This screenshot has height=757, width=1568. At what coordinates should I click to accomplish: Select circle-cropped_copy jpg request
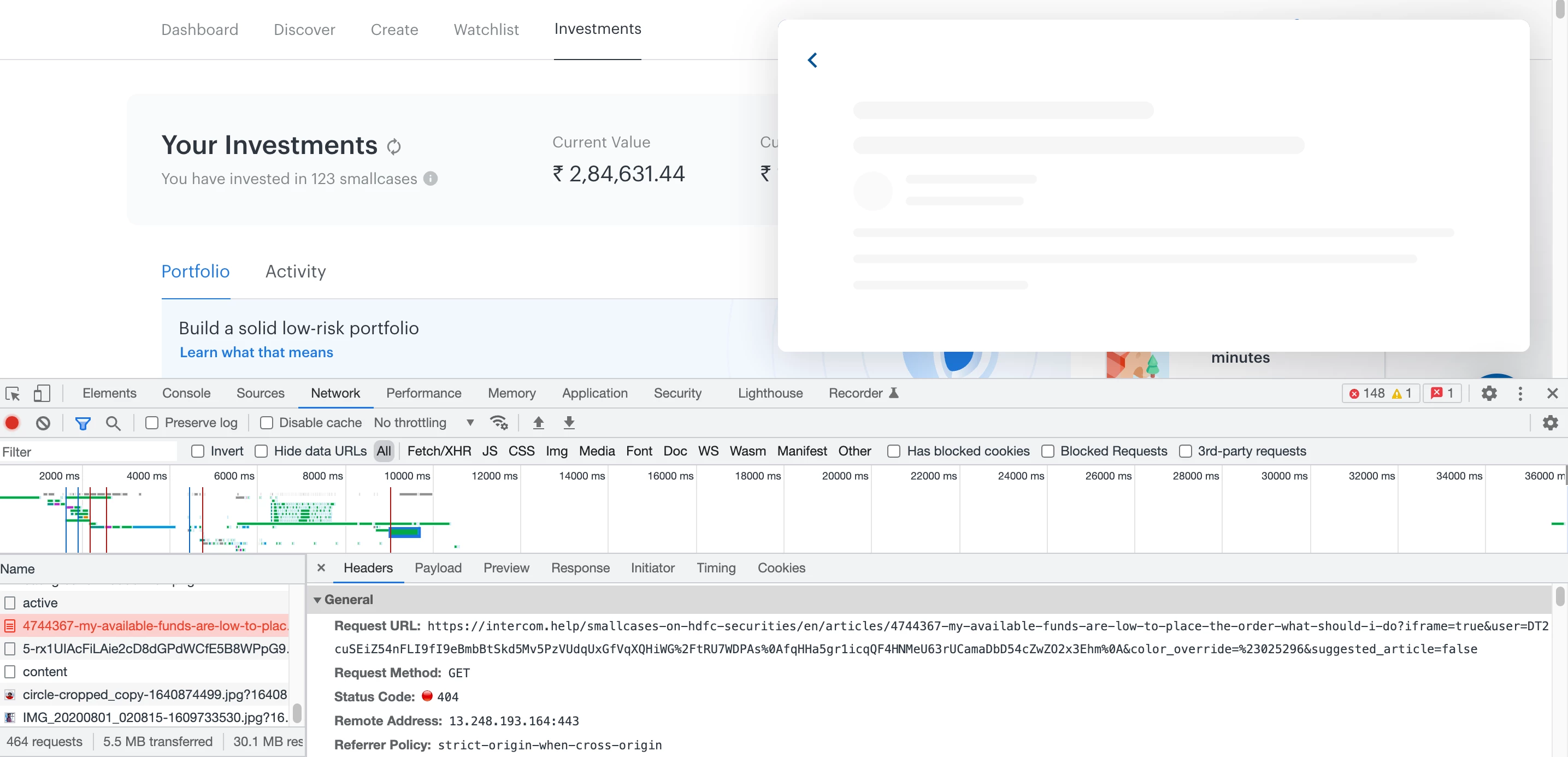(145, 694)
